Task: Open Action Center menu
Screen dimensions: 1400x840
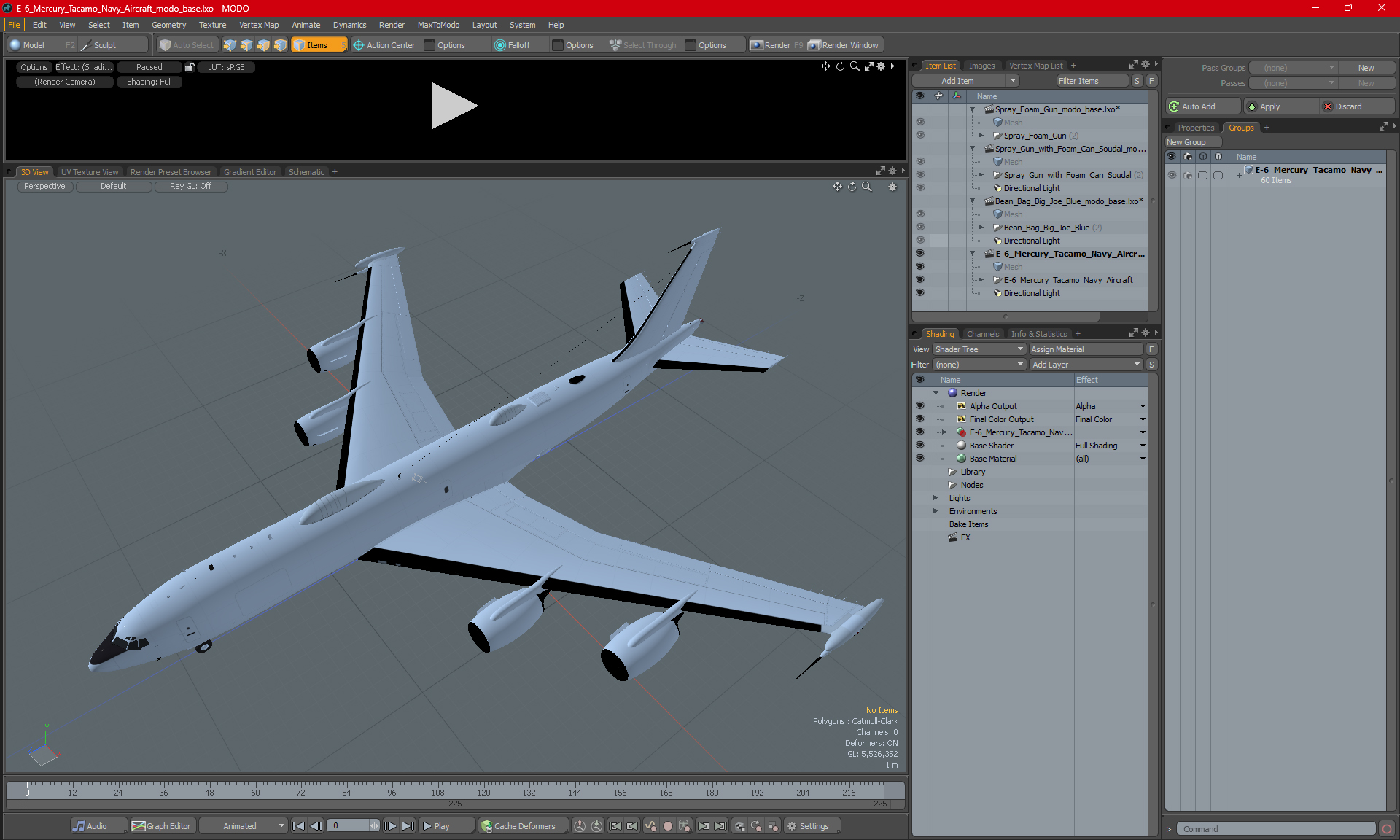Action: 384,45
